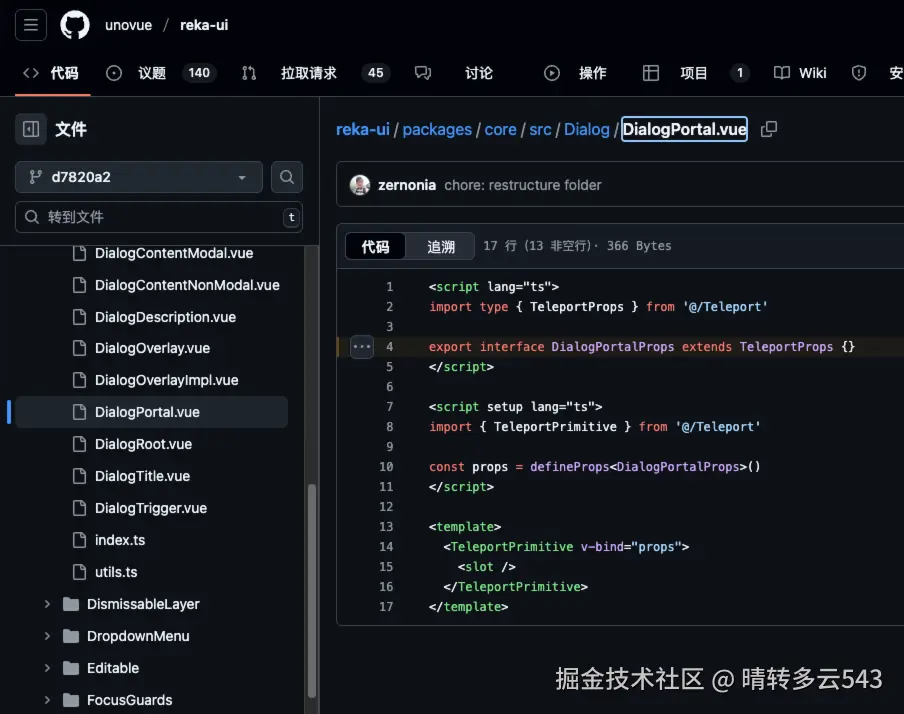Click line number 1 in the code
Image resolution: width=904 pixels, height=714 pixels.
coord(390,287)
